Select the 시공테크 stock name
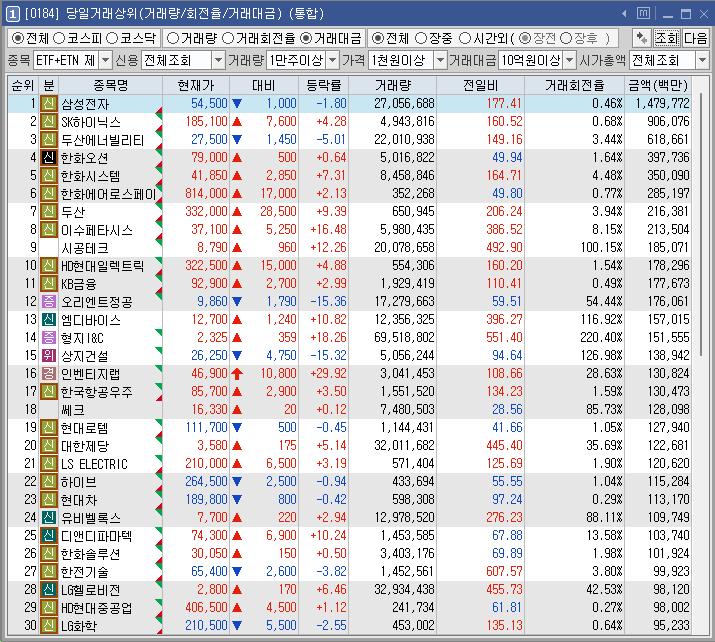 coord(85,248)
